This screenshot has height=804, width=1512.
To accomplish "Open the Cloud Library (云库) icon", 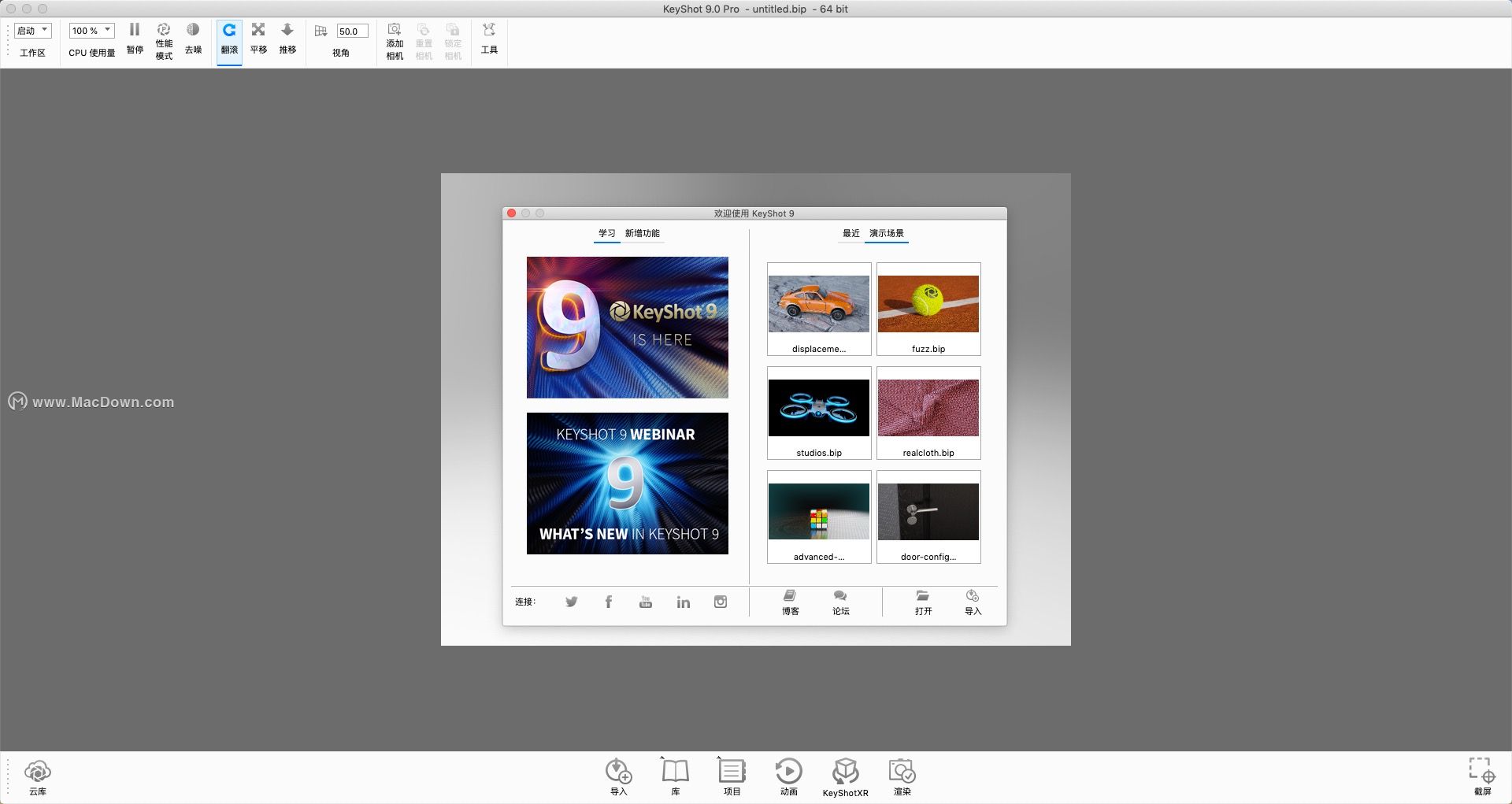I will click(x=38, y=776).
